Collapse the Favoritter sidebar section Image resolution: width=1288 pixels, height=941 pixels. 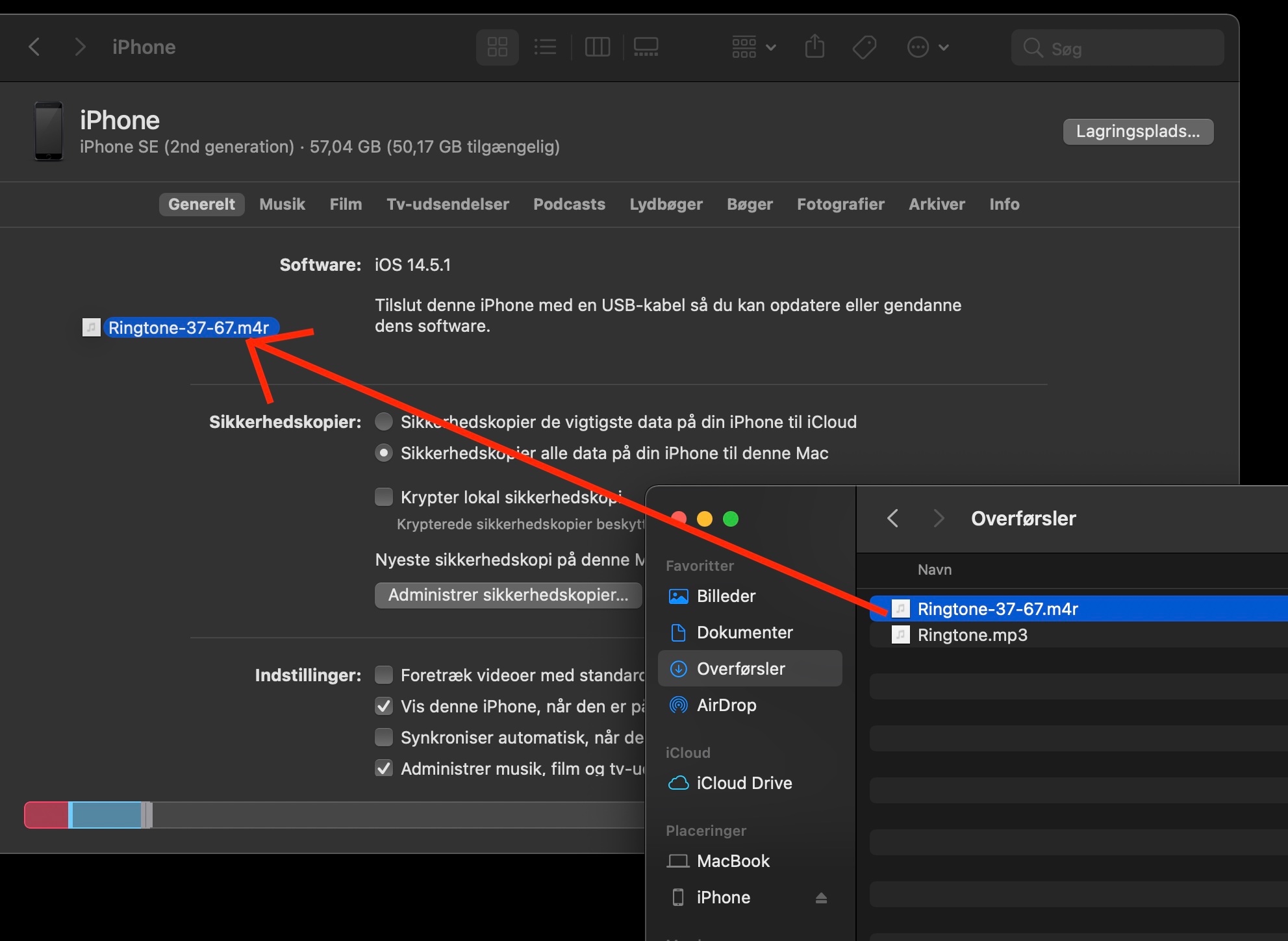click(700, 566)
